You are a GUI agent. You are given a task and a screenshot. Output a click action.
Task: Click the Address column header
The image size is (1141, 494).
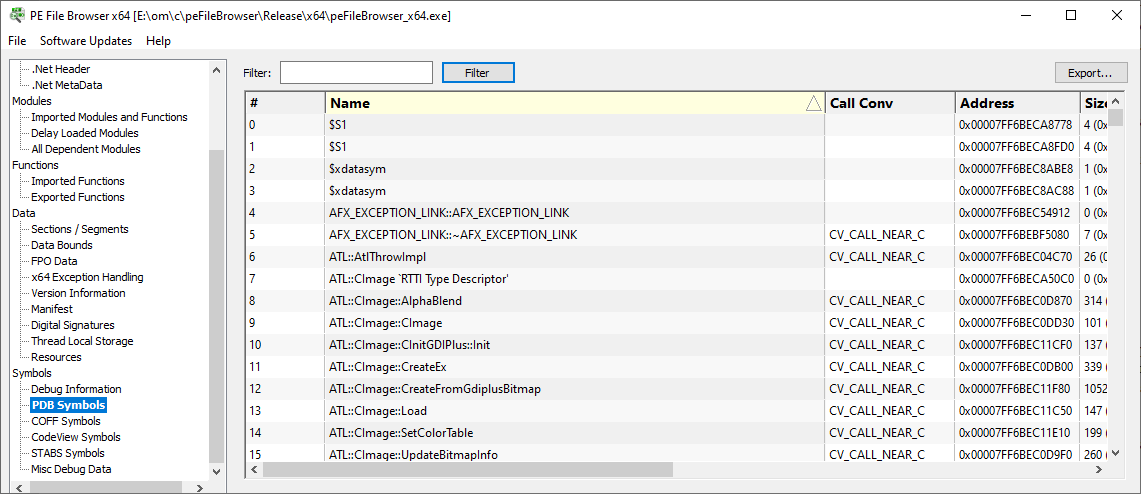click(x=1017, y=103)
